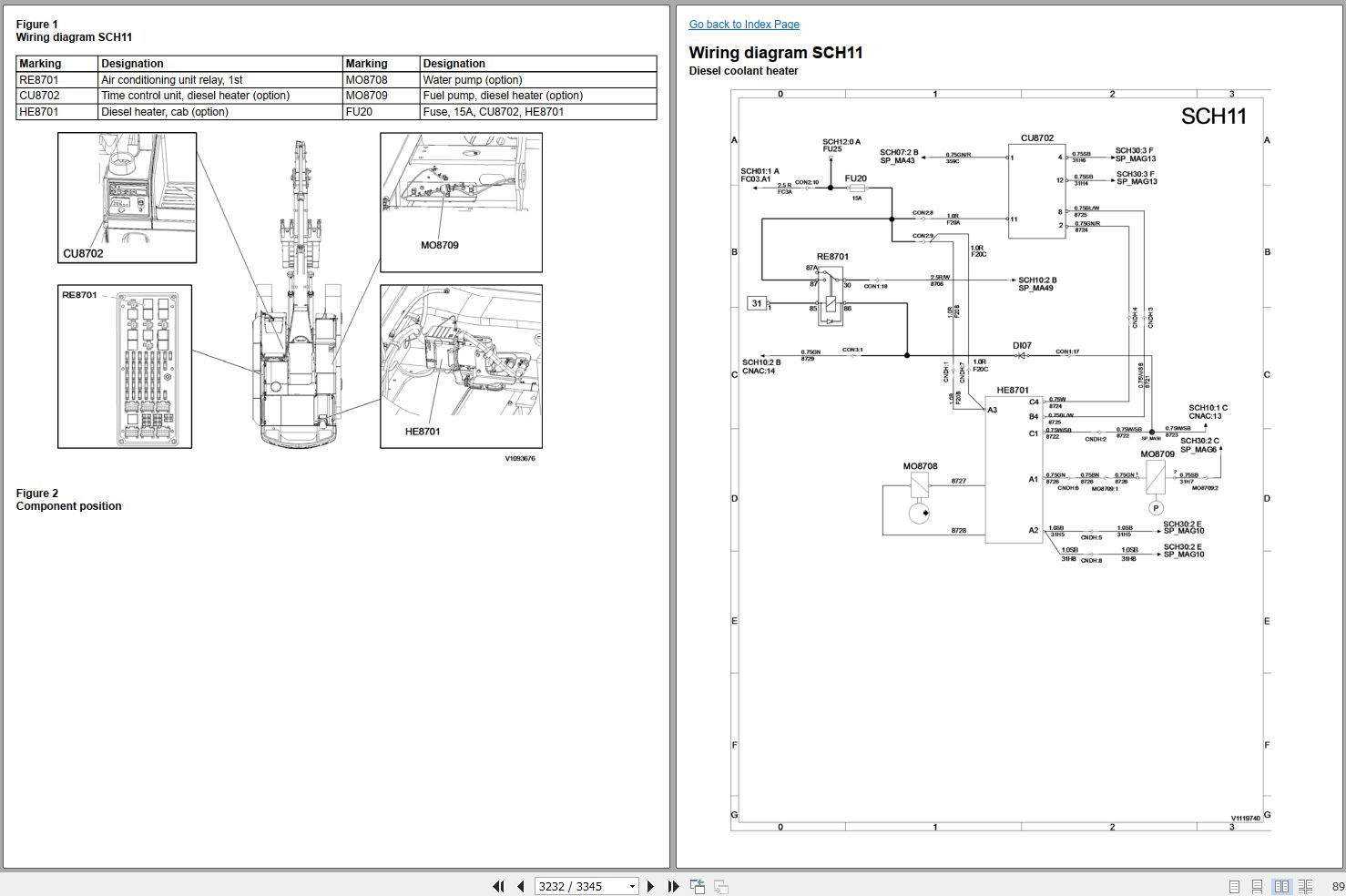Jump to the last page
The image size is (1346, 896).
pyautogui.click(x=673, y=886)
